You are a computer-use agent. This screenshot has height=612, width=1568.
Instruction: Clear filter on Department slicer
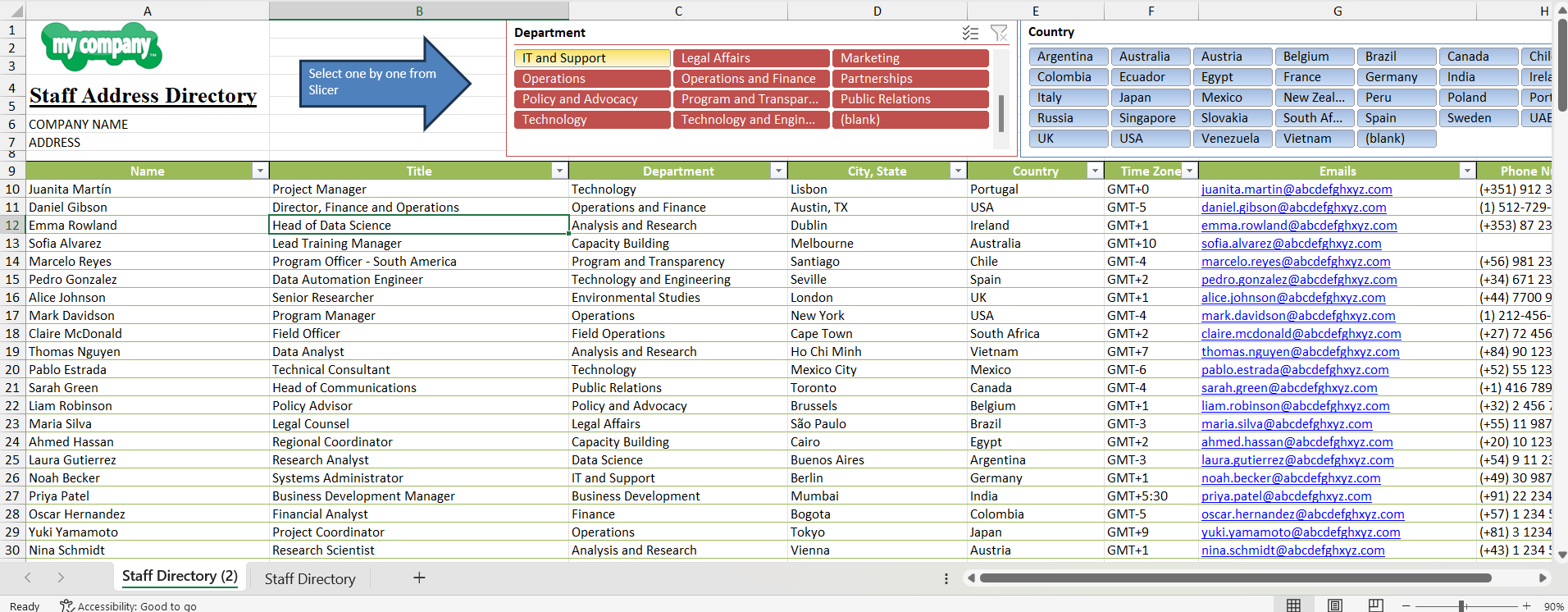point(999,33)
